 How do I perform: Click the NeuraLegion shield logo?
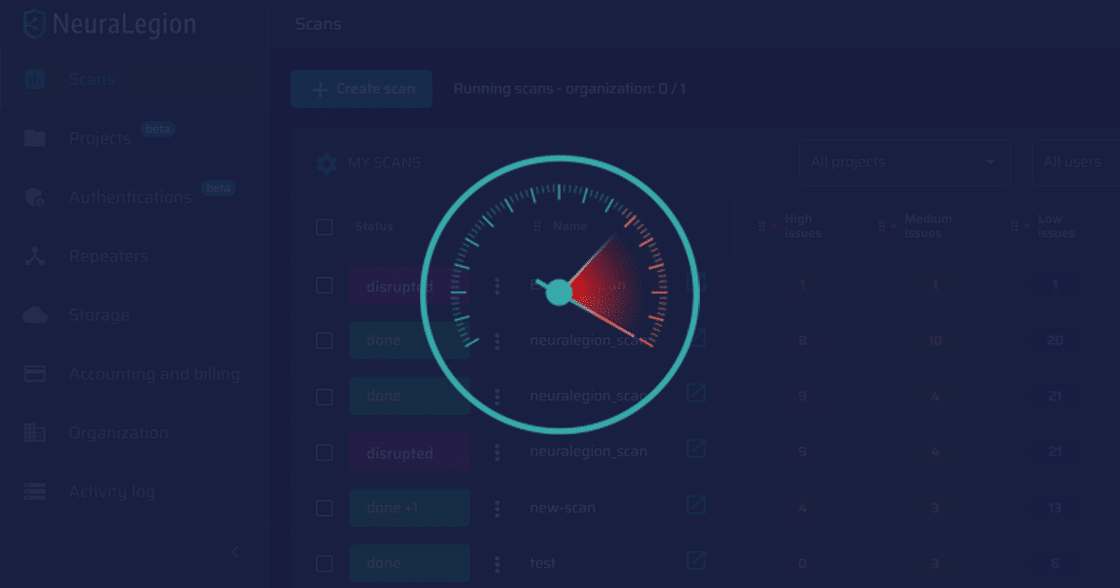(34, 24)
